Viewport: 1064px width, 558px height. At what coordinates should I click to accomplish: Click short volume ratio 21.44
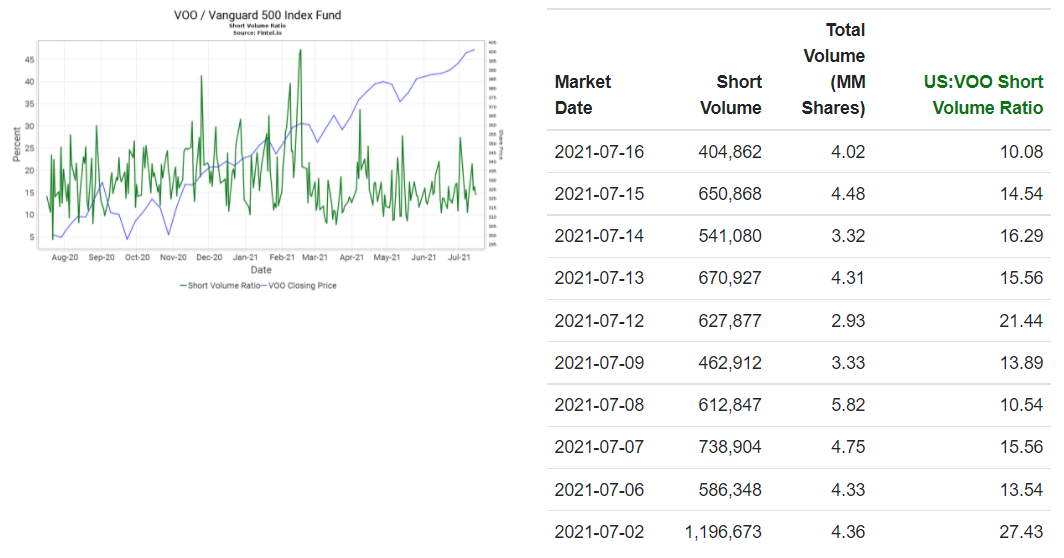[x=1021, y=320]
